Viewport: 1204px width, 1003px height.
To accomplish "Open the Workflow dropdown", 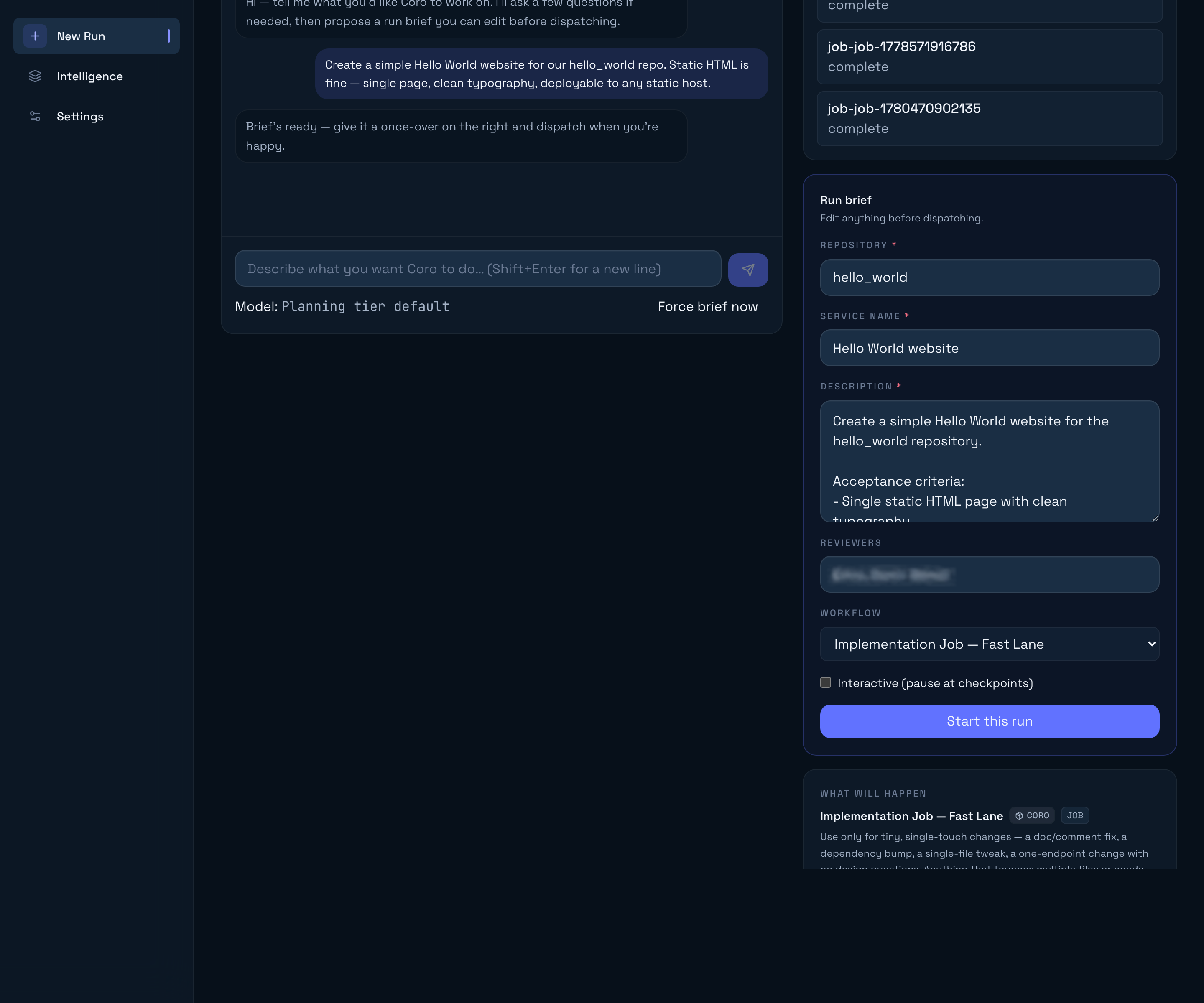I will (990, 644).
